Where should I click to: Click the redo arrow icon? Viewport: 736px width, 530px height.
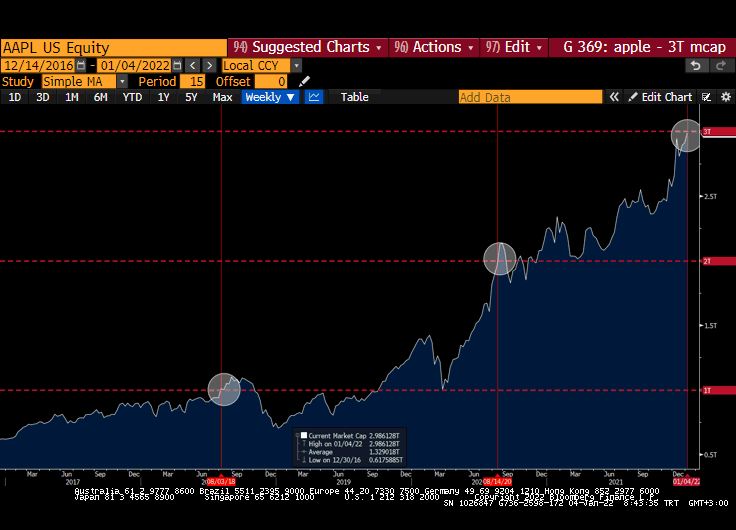(721, 66)
